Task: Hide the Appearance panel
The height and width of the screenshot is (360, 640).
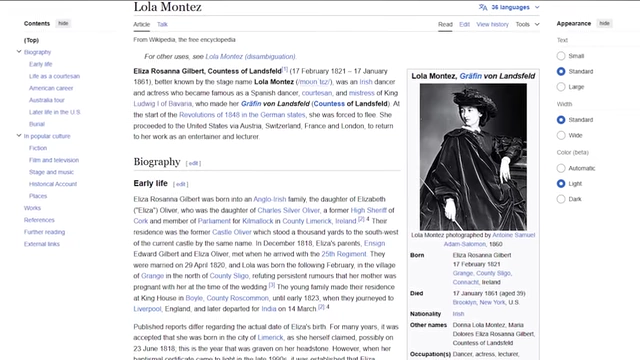Action: pyautogui.click(x=604, y=23)
